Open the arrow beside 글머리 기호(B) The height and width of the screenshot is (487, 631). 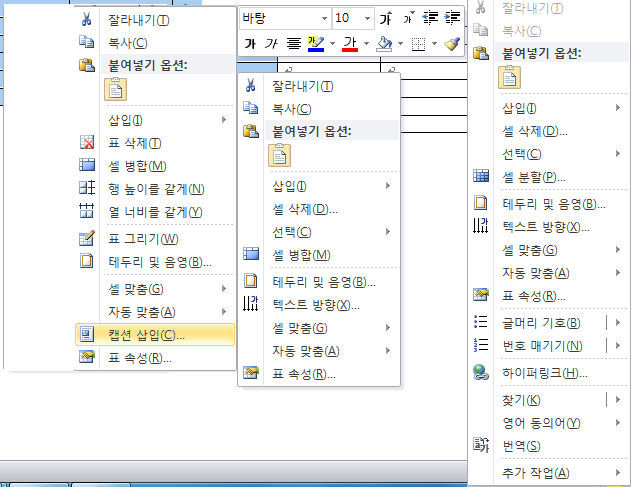pyautogui.click(x=618, y=322)
